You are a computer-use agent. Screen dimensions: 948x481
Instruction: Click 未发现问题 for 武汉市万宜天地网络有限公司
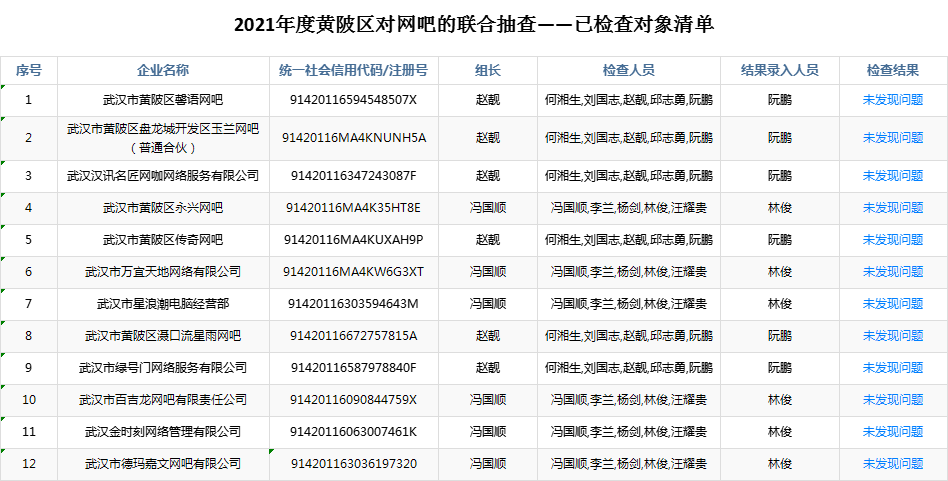tap(892, 272)
